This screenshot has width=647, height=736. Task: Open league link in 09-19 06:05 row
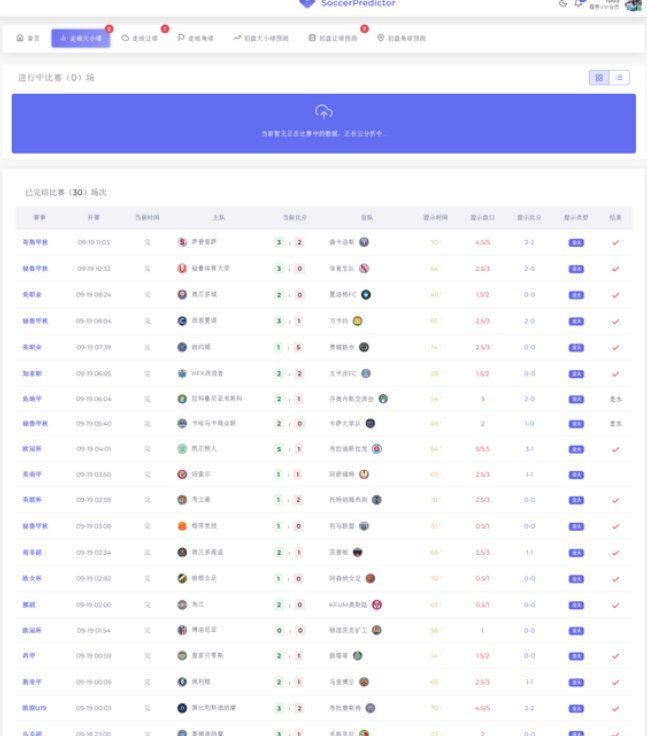(x=32, y=374)
